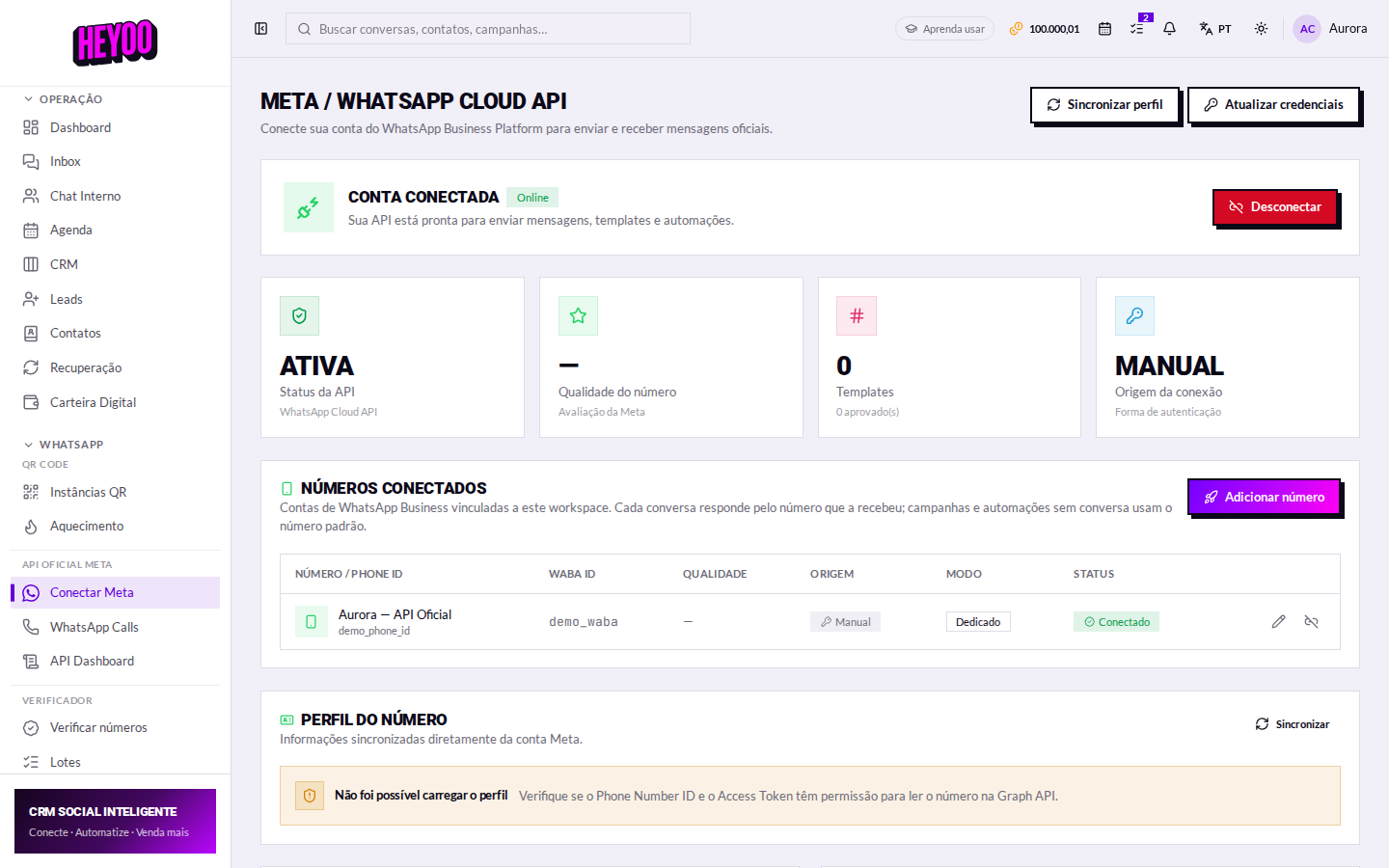
Task: Open notifications bell
Action: 1169,29
